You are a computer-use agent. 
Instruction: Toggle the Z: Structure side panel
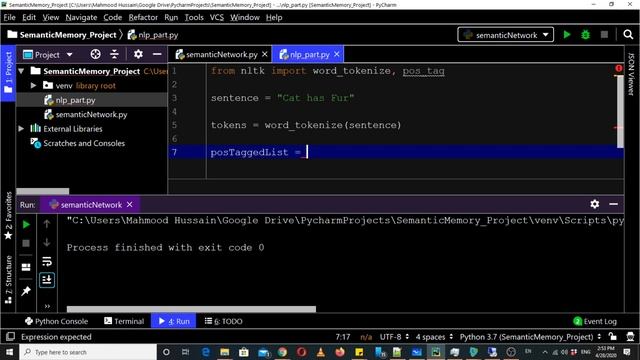coord(8,280)
